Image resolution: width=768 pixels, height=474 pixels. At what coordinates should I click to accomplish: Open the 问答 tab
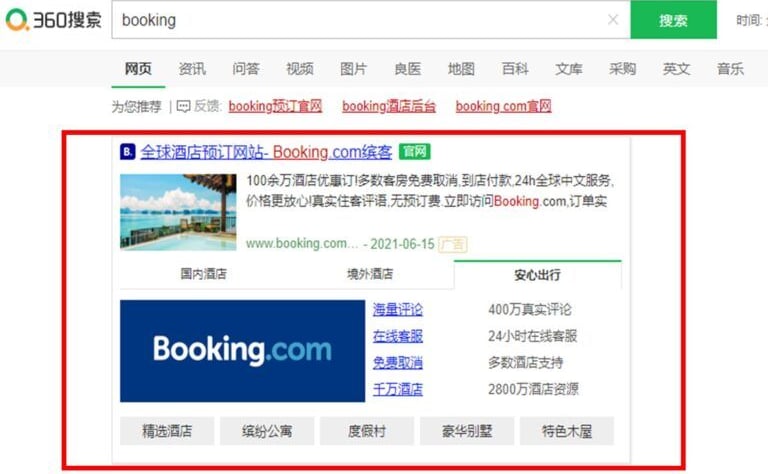pos(246,69)
